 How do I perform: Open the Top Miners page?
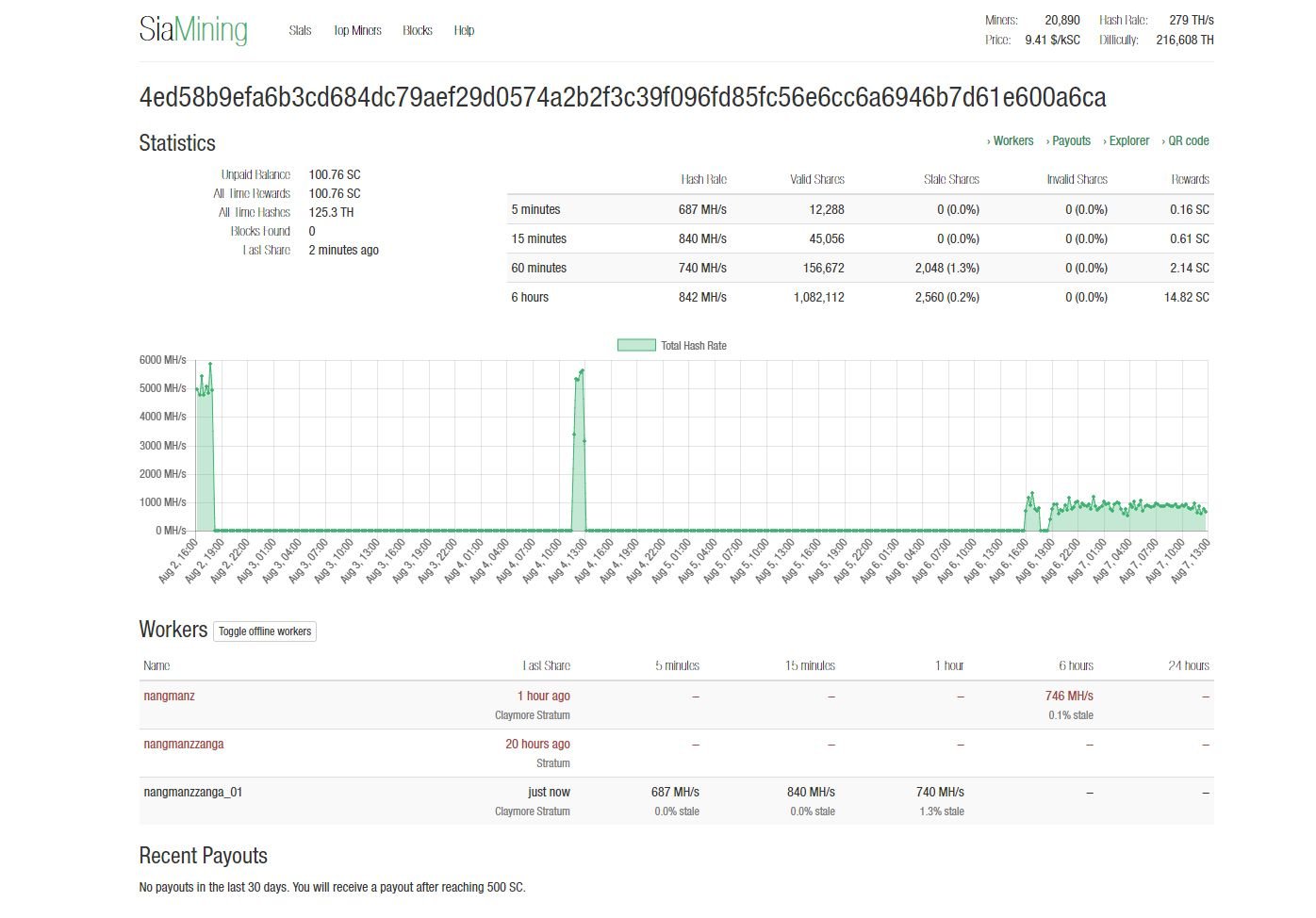[x=357, y=30]
